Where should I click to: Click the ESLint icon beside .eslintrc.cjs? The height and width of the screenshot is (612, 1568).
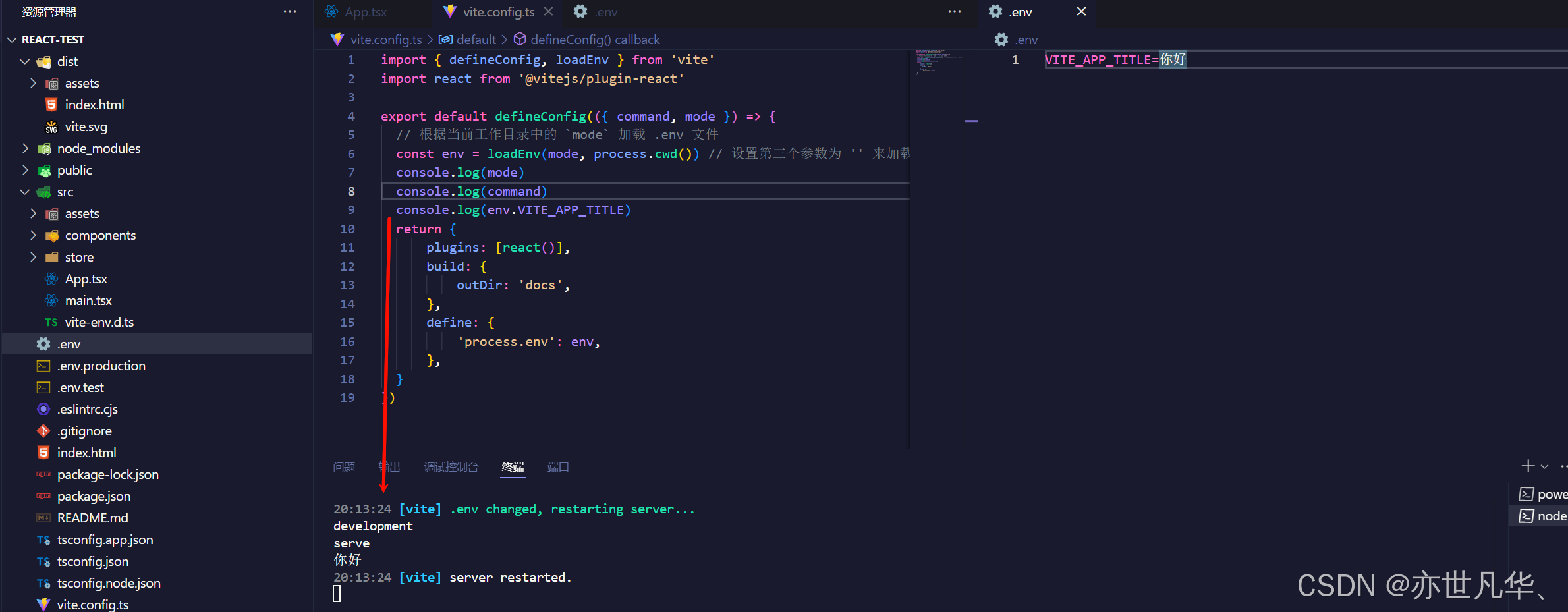43,409
